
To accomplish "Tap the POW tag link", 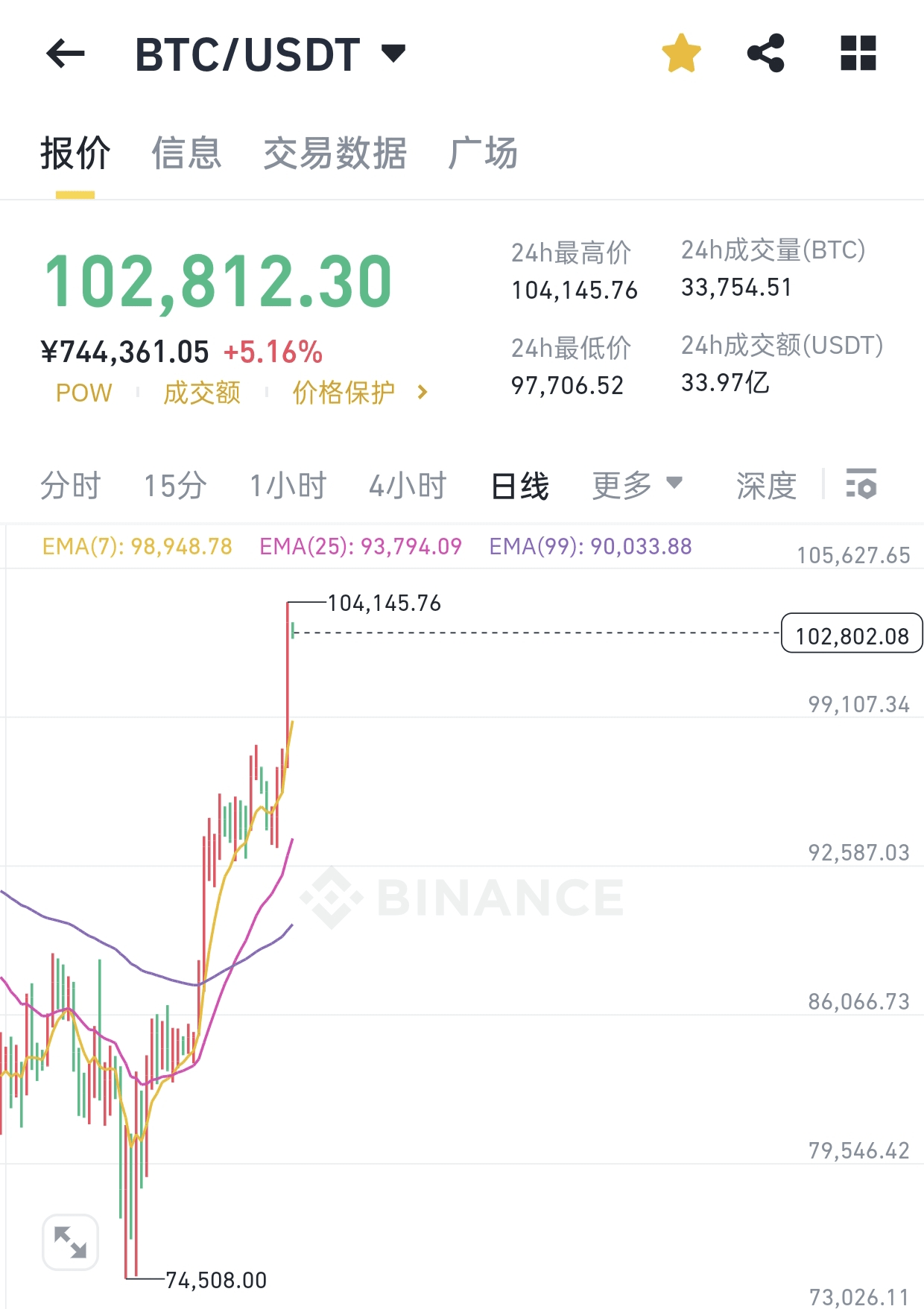I will coord(84,393).
